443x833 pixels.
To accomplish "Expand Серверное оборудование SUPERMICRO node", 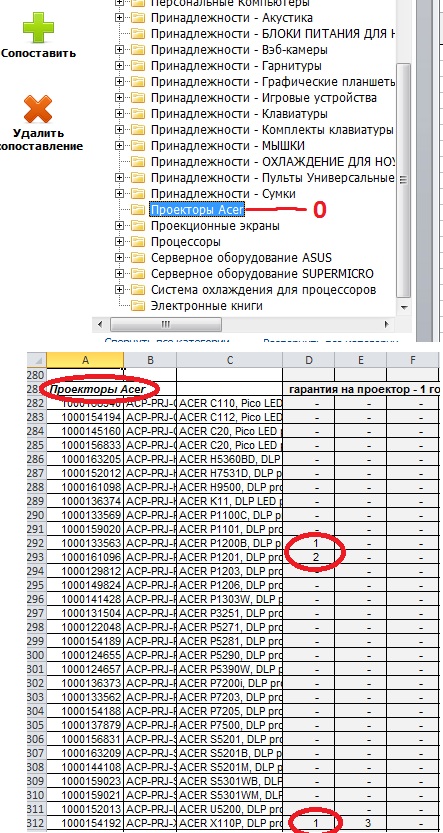I will [x=120, y=274].
